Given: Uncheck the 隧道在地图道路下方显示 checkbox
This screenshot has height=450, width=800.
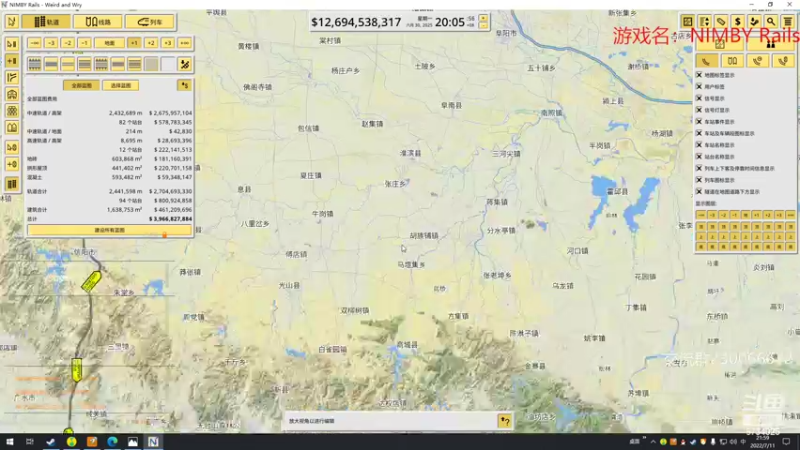Looking at the screenshot, I should click(x=699, y=192).
